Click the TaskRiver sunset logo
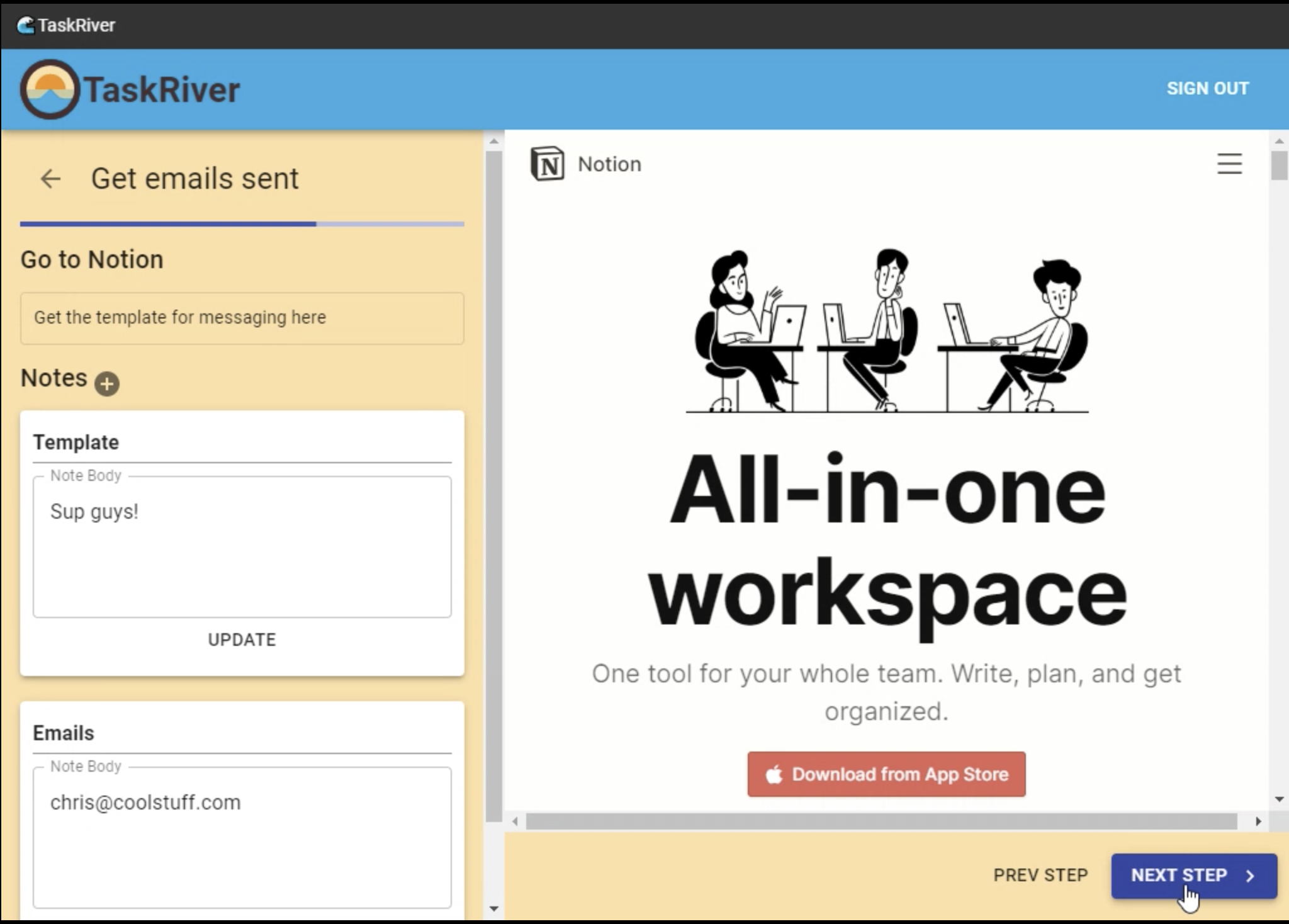The height and width of the screenshot is (924, 1289). click(x=50, y=89)
